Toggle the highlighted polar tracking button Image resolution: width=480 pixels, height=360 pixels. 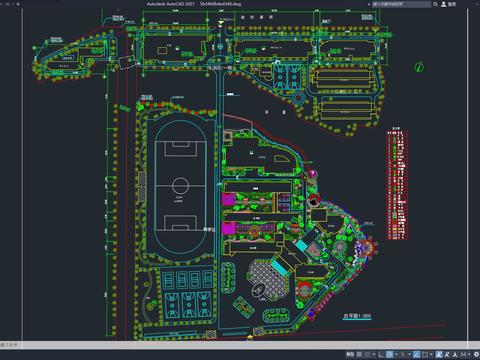click(390, 354)
